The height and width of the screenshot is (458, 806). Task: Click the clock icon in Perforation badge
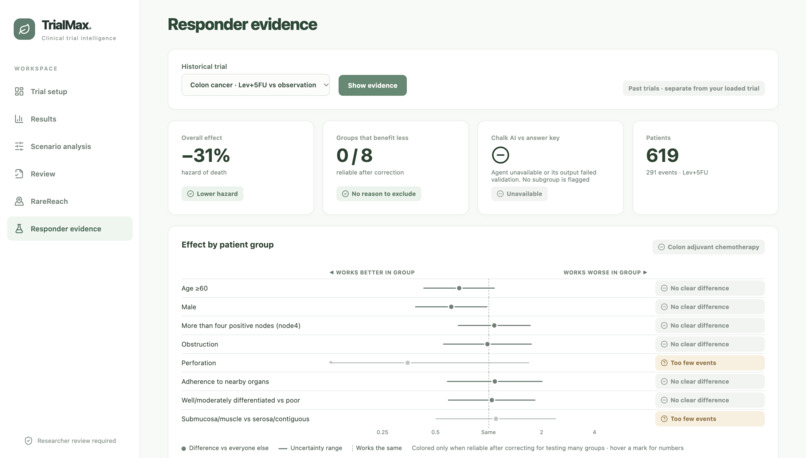click(664, 363)
